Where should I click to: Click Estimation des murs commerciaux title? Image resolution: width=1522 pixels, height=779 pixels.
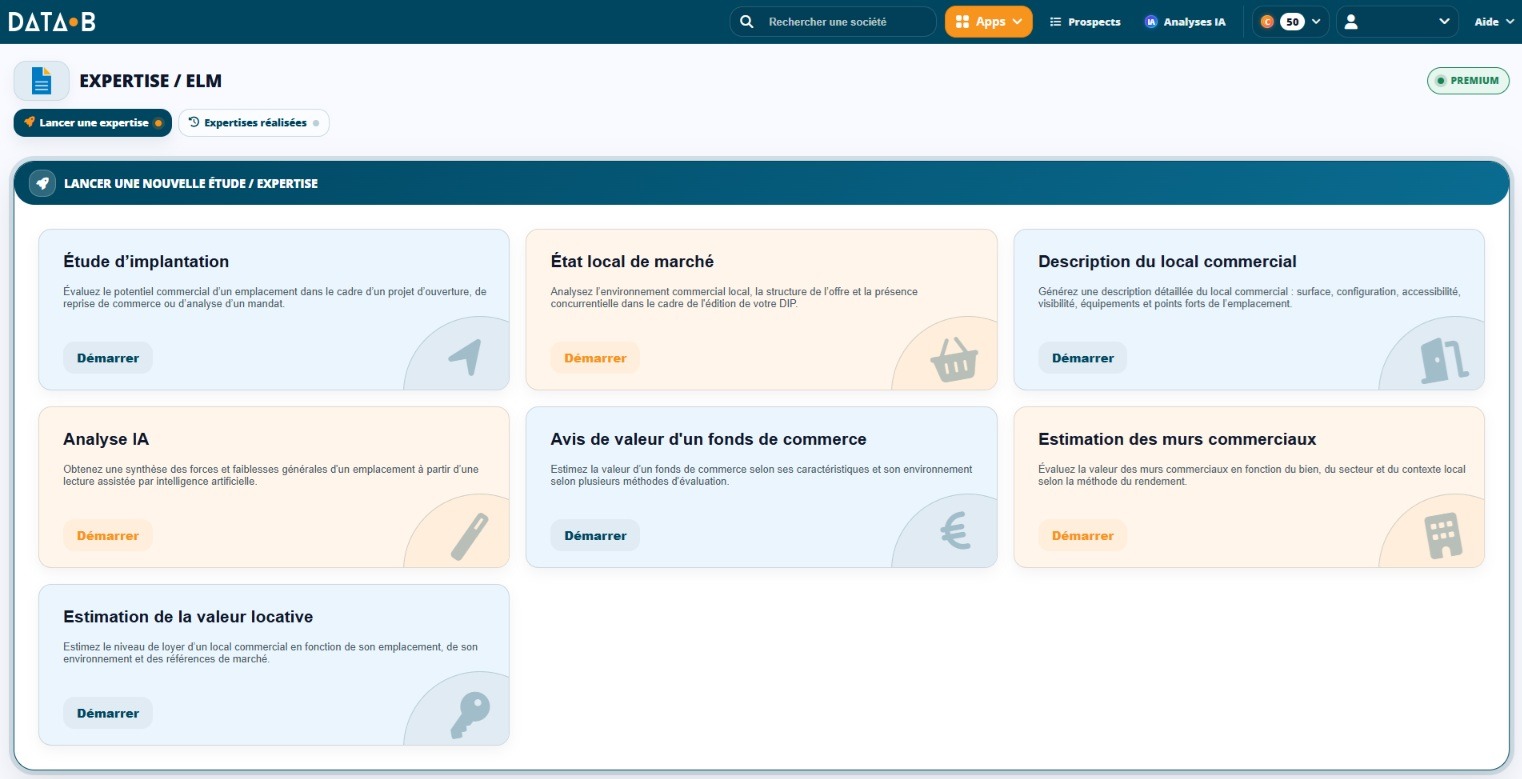point(1177,439)
